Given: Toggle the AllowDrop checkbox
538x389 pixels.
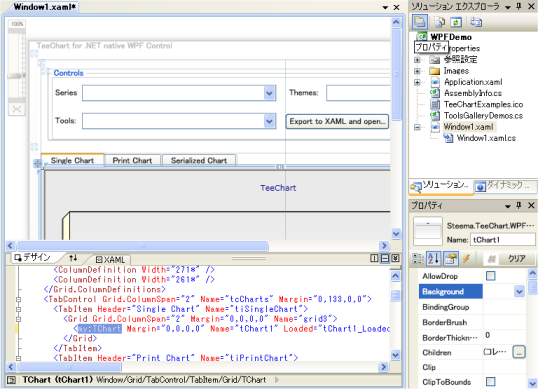Looking at the screenshot, I should (491, 276).
